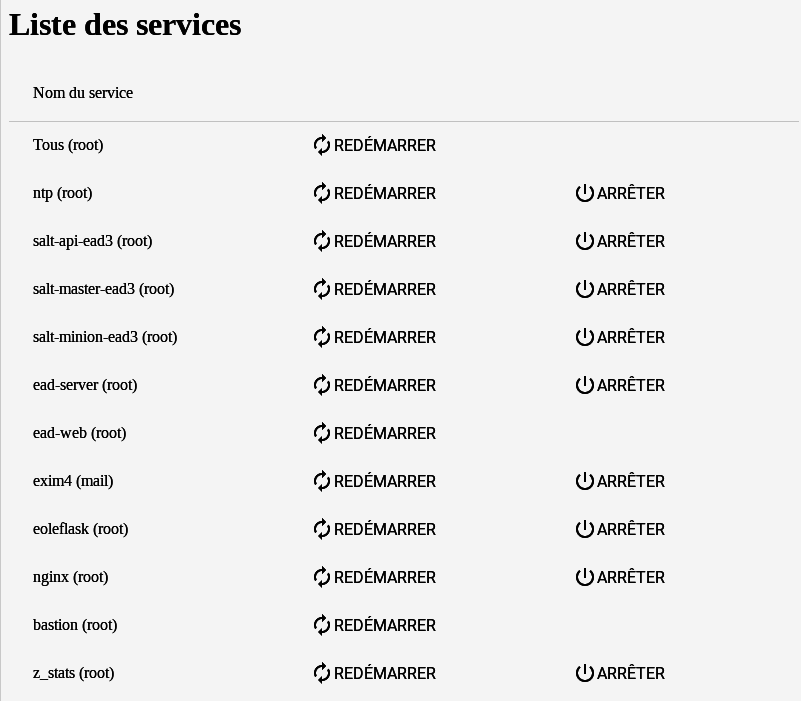This screenshot has width=801, height=701.
Task: Click the restart icon for ead-web
Action: coord(321,433)
